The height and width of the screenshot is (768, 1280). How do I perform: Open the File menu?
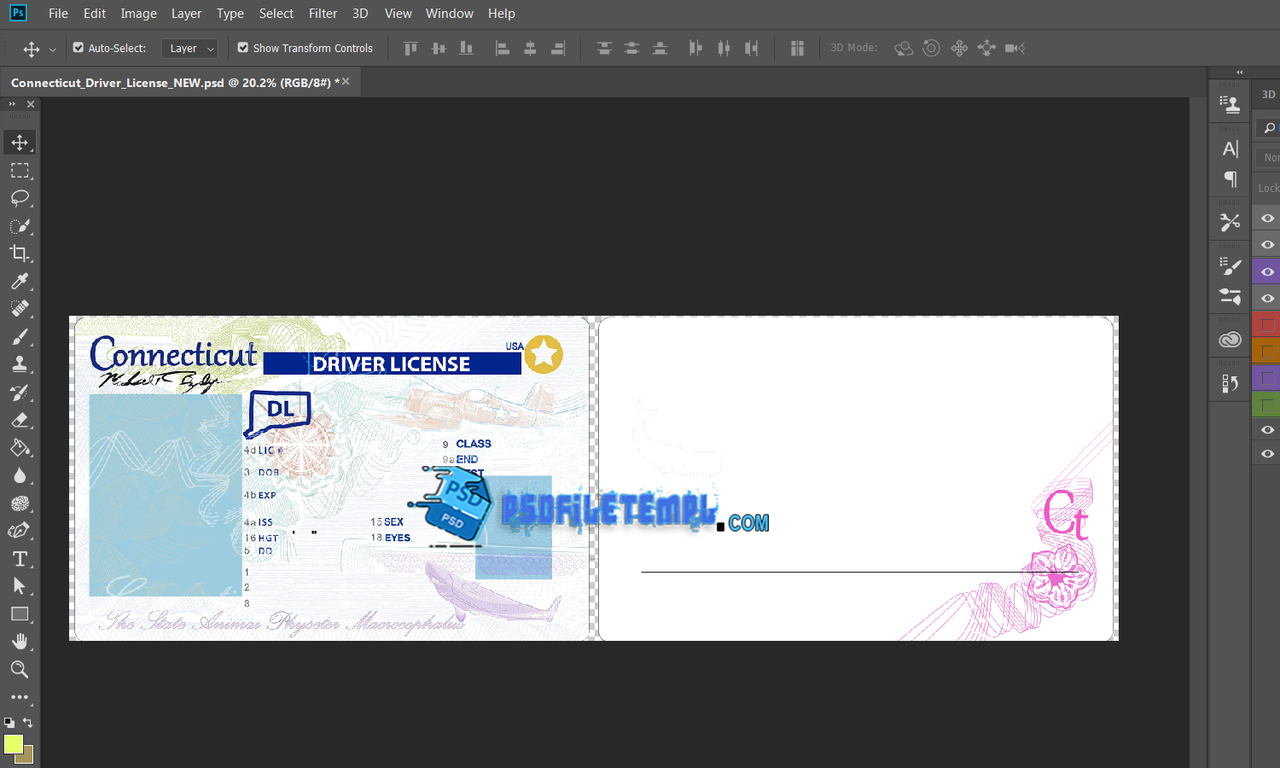click(58, 13)
